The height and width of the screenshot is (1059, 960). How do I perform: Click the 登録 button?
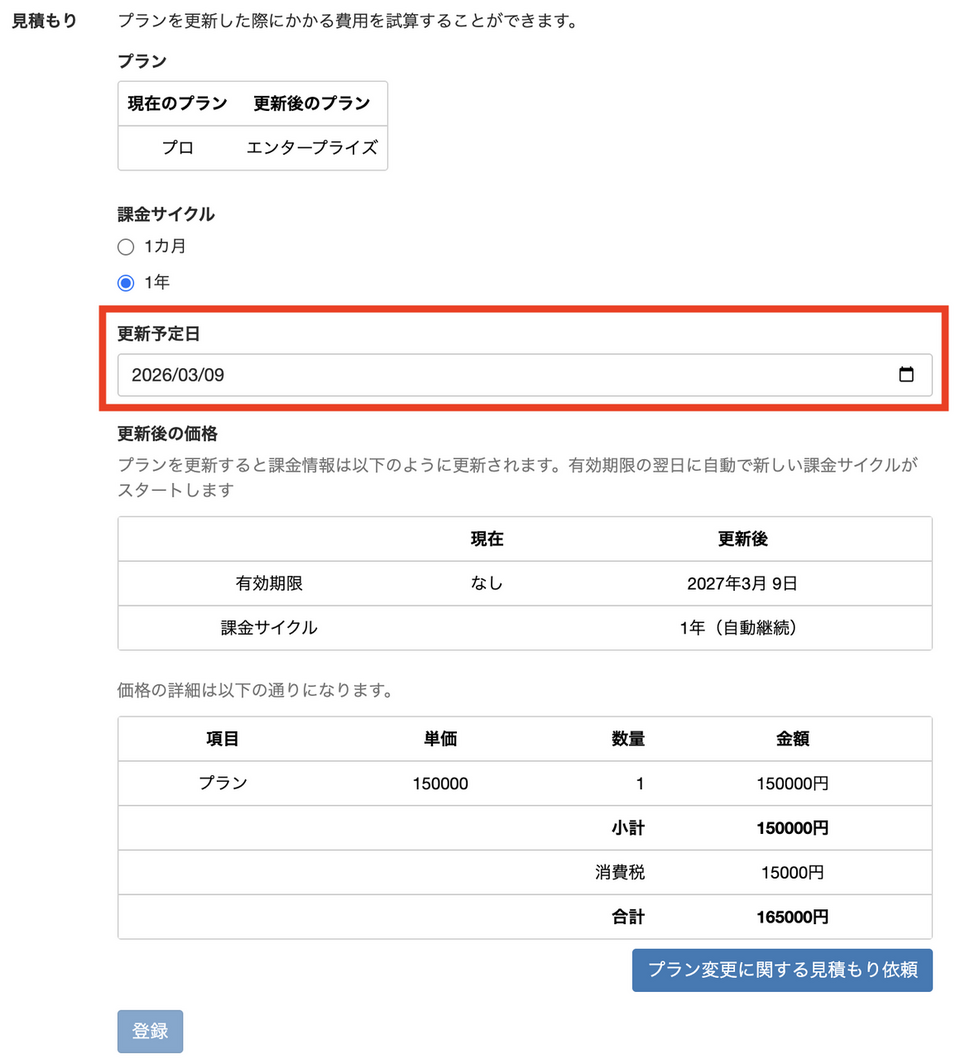150,1031
